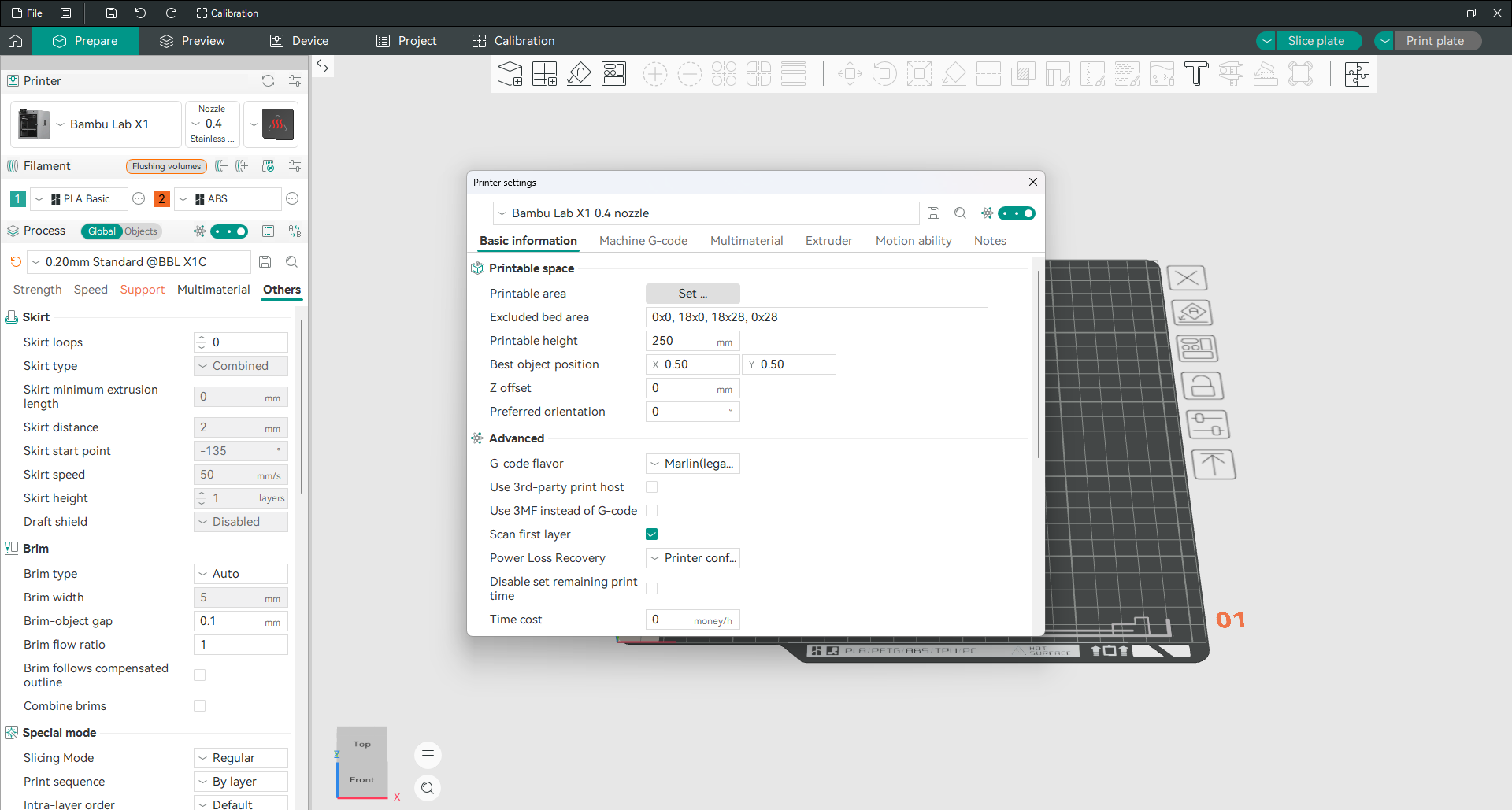The width and height of the screenshot is (1512, 810).
Task: Check Disable set remaining print time
Action: pos(651,588)
